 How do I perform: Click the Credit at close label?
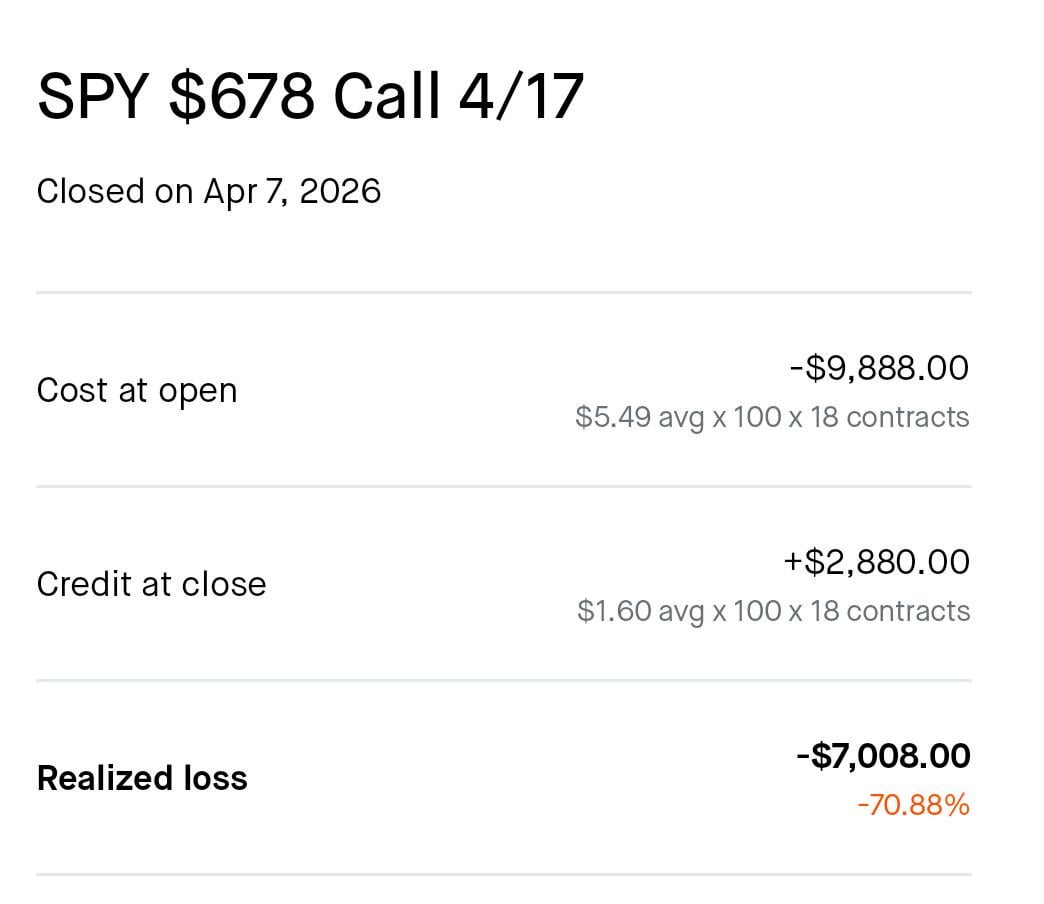pos(151,584)
